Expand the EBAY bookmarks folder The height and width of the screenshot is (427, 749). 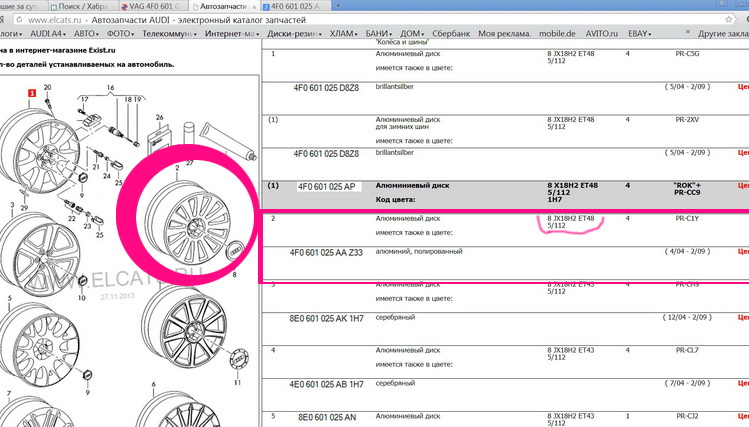click(x=640, y=33)
